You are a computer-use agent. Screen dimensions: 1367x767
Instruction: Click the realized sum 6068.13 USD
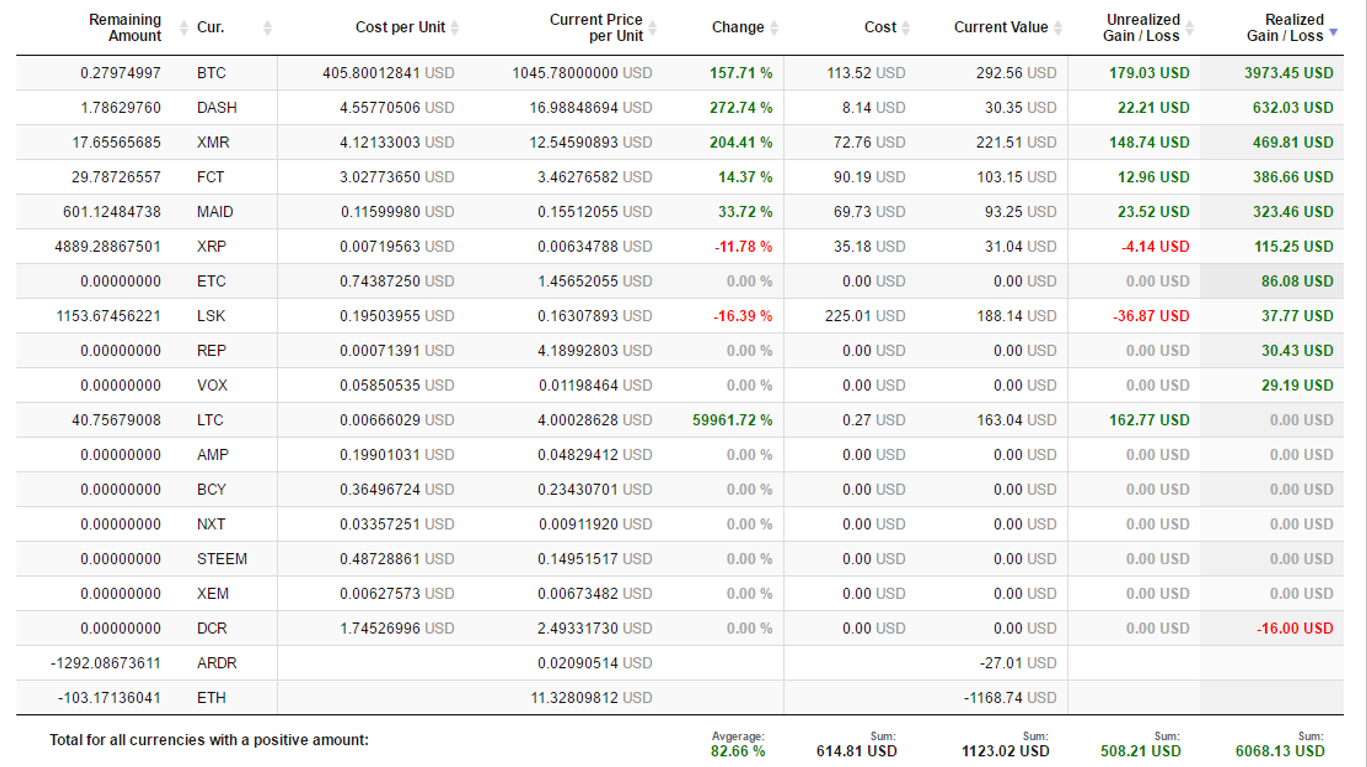point(1280,751)
